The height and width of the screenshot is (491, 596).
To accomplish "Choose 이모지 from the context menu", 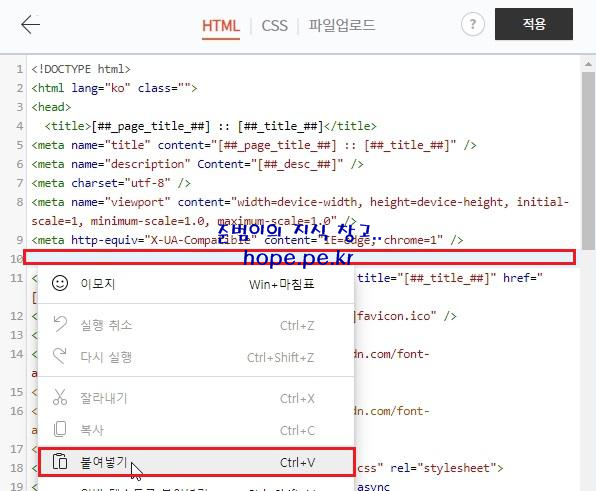I will tap(196, 284).
